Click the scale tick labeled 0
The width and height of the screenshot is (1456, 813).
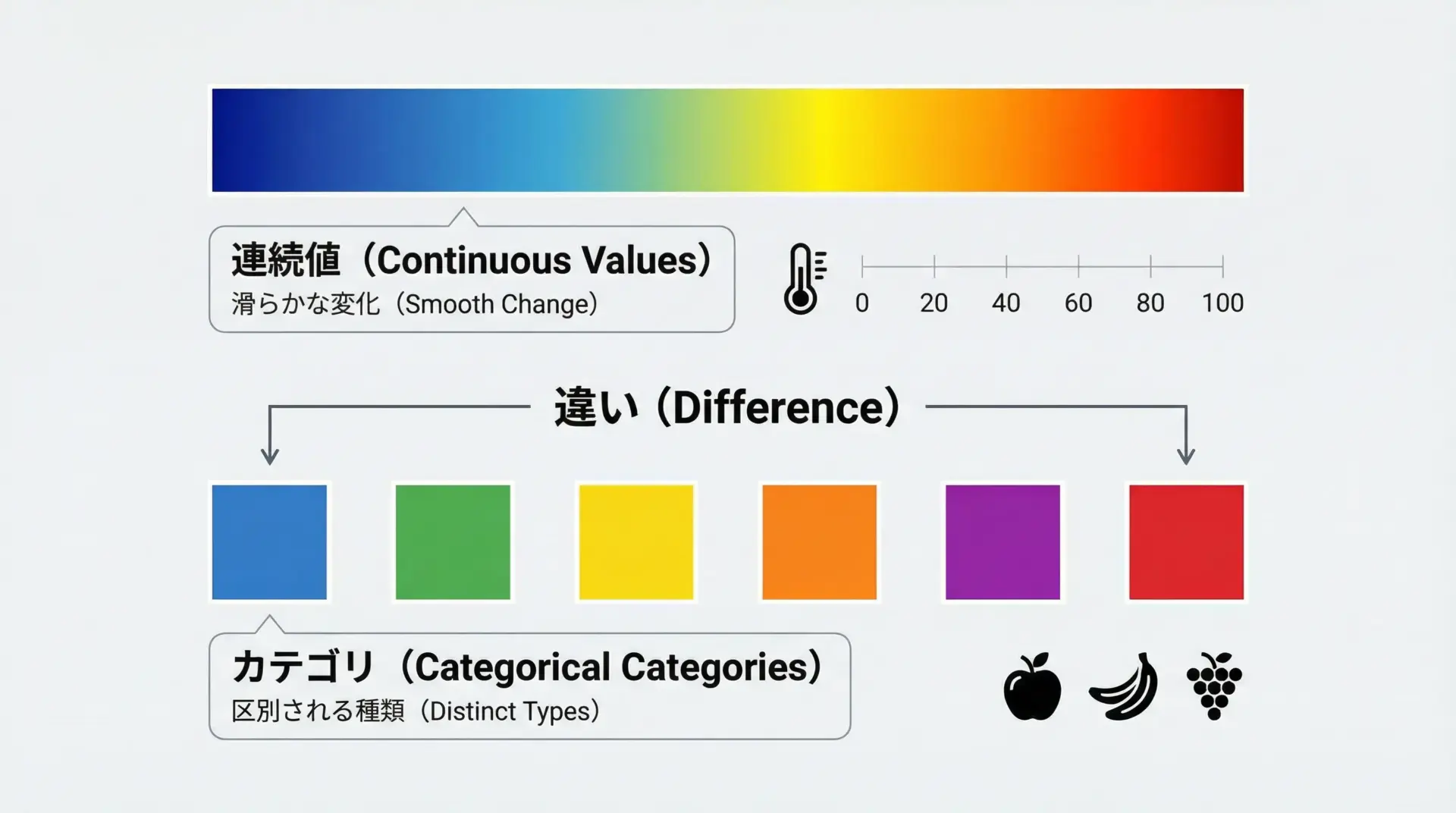pos(862,266)
